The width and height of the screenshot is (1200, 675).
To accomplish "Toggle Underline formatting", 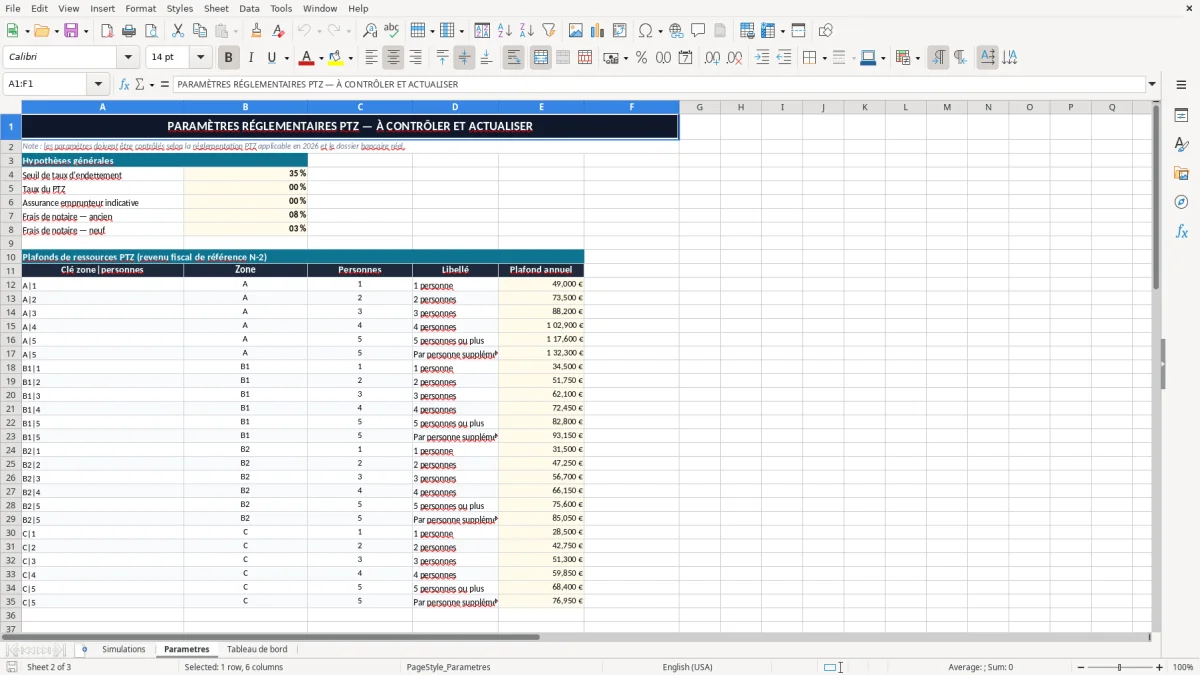I will [x=271, y=58].
